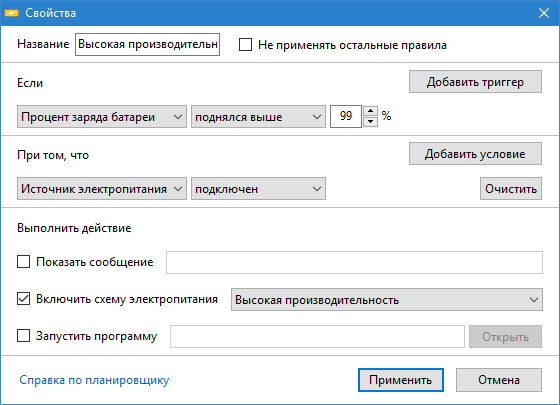560x405 pixels.
Task: Open the Справка по планировщику link
Action: [x=94, y=380]
